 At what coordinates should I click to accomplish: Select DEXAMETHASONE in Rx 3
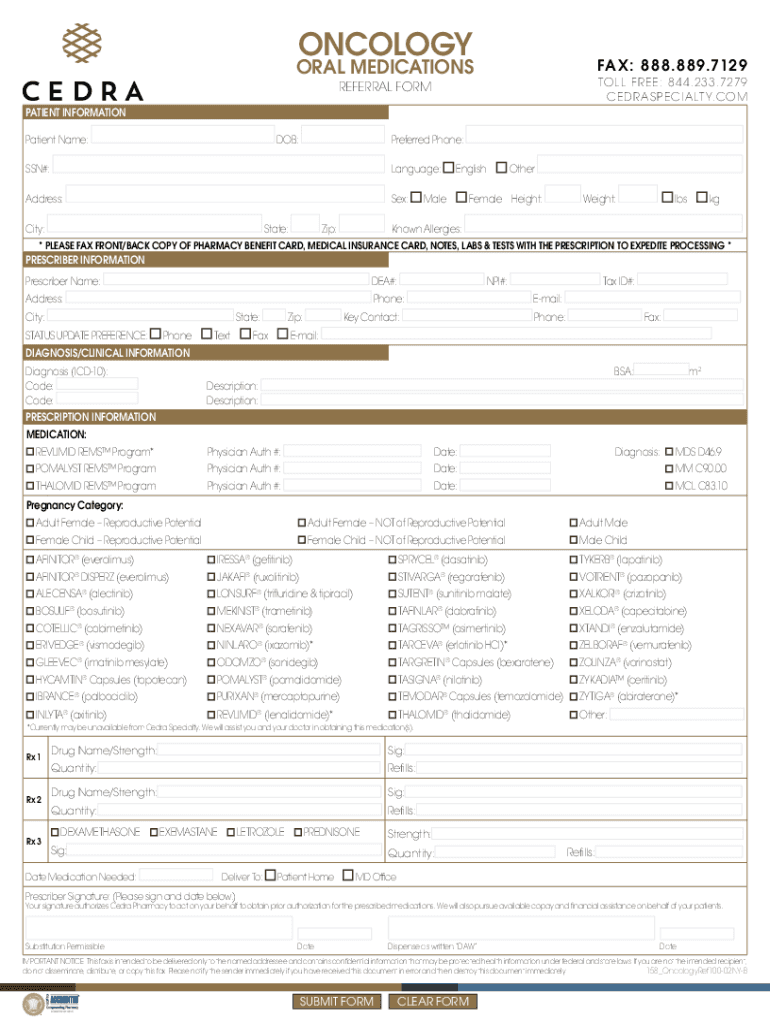tap(55, 832)
